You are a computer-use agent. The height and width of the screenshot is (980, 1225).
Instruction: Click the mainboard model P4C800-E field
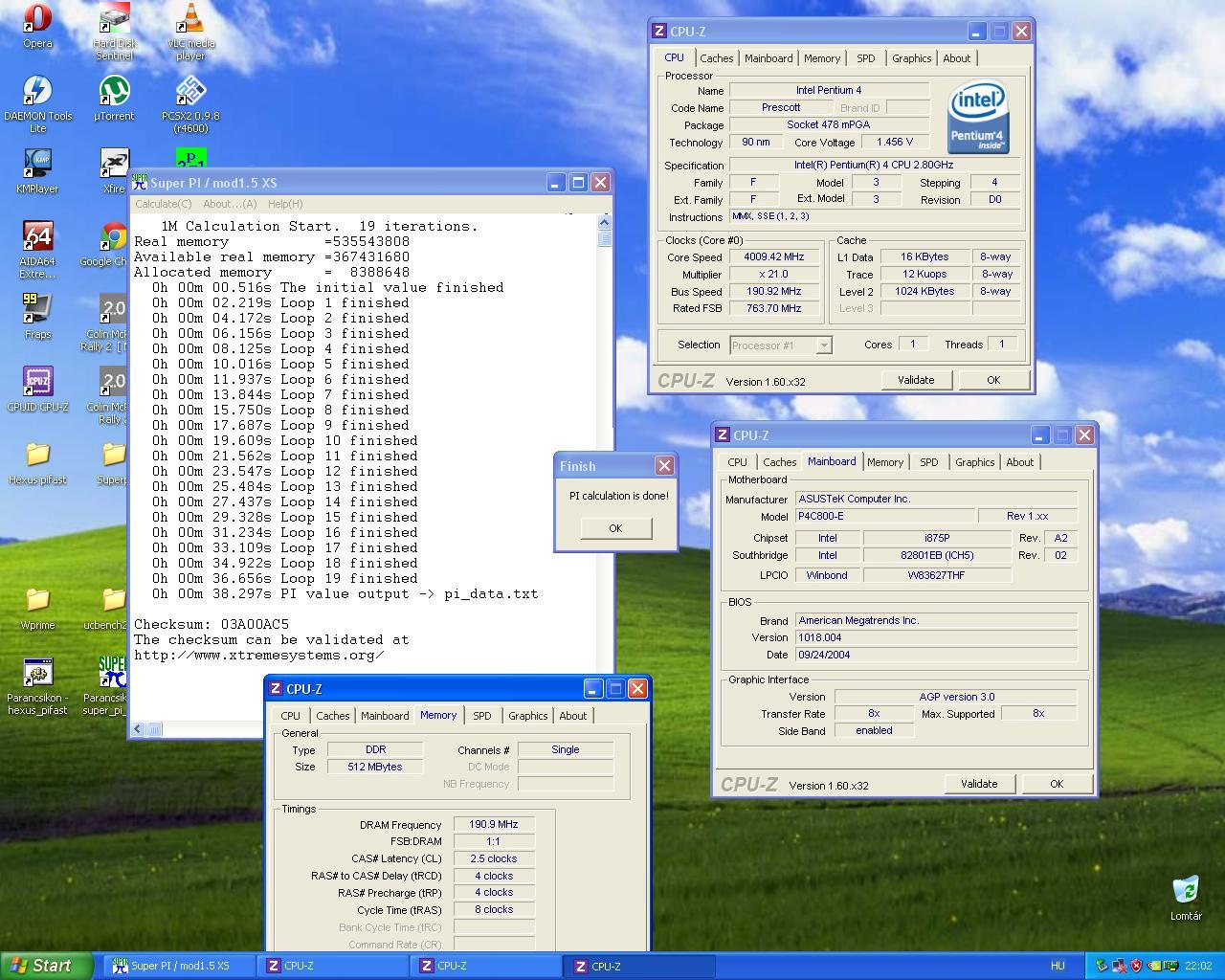click(885, 516)
